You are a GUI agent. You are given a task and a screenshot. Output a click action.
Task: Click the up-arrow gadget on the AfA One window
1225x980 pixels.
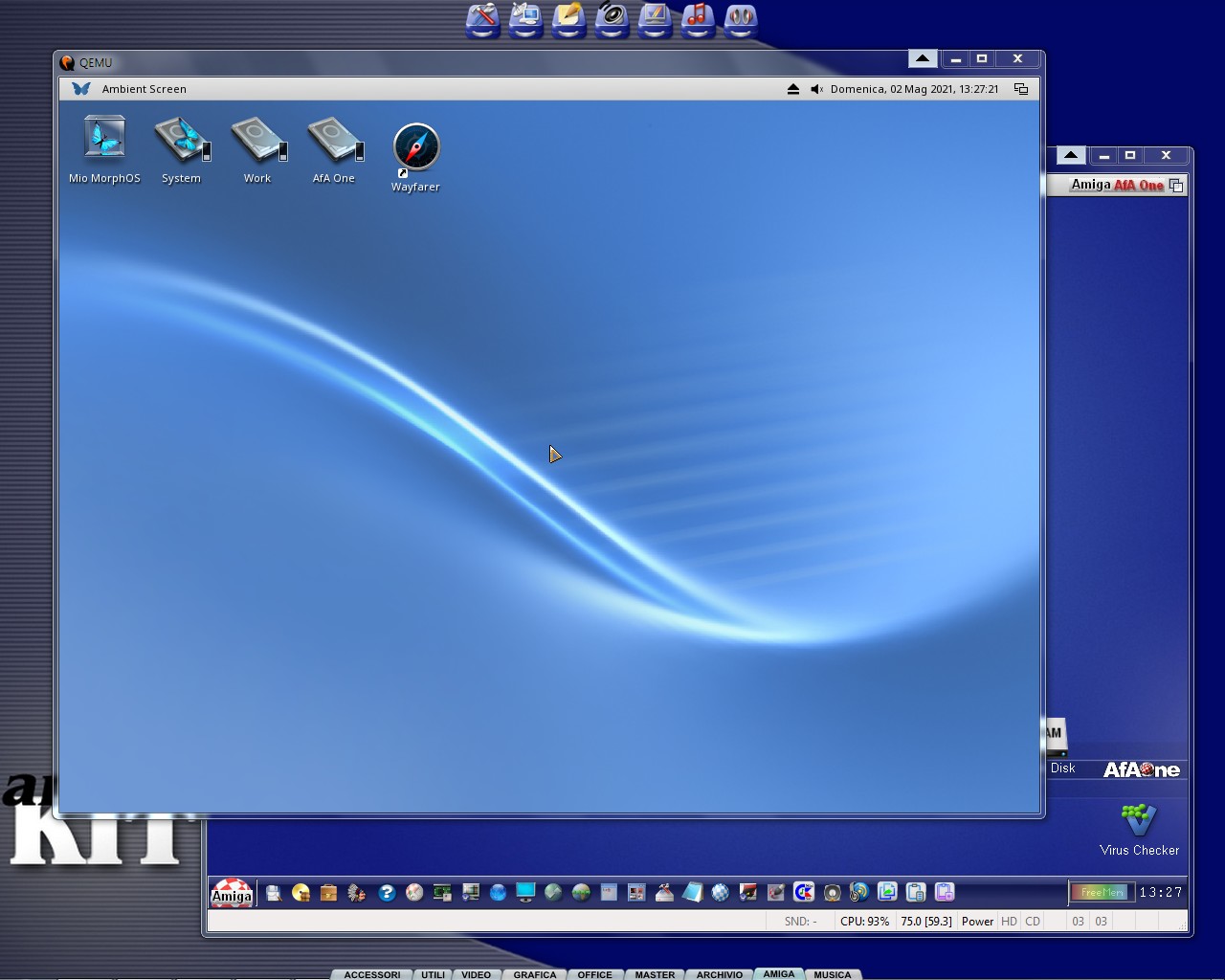tap(1070, 155)
